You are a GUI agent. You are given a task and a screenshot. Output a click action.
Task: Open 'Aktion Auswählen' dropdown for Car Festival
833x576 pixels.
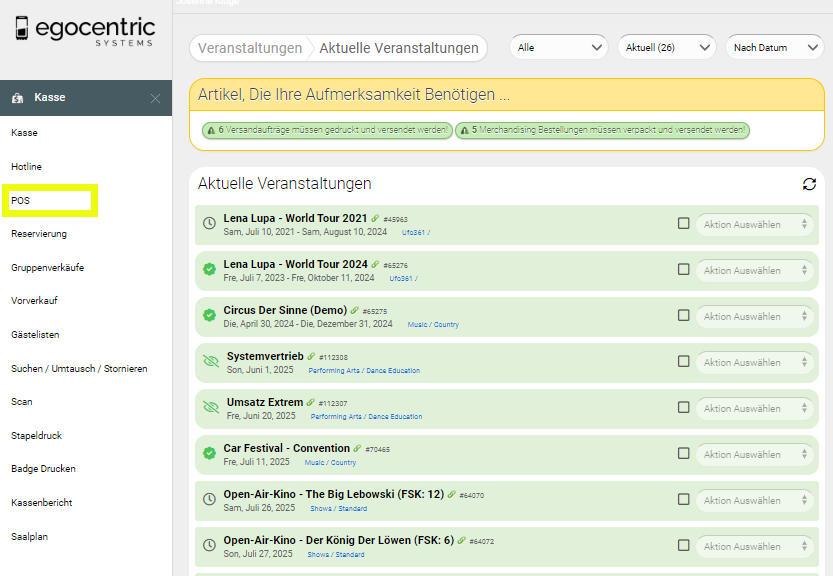pyautogui.click(x=754, y=454)
